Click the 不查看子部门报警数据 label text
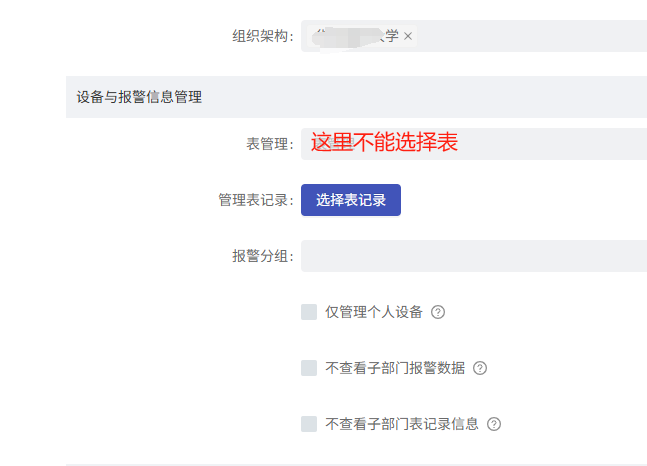Screen dimensions: 647x466 [395, 368]
